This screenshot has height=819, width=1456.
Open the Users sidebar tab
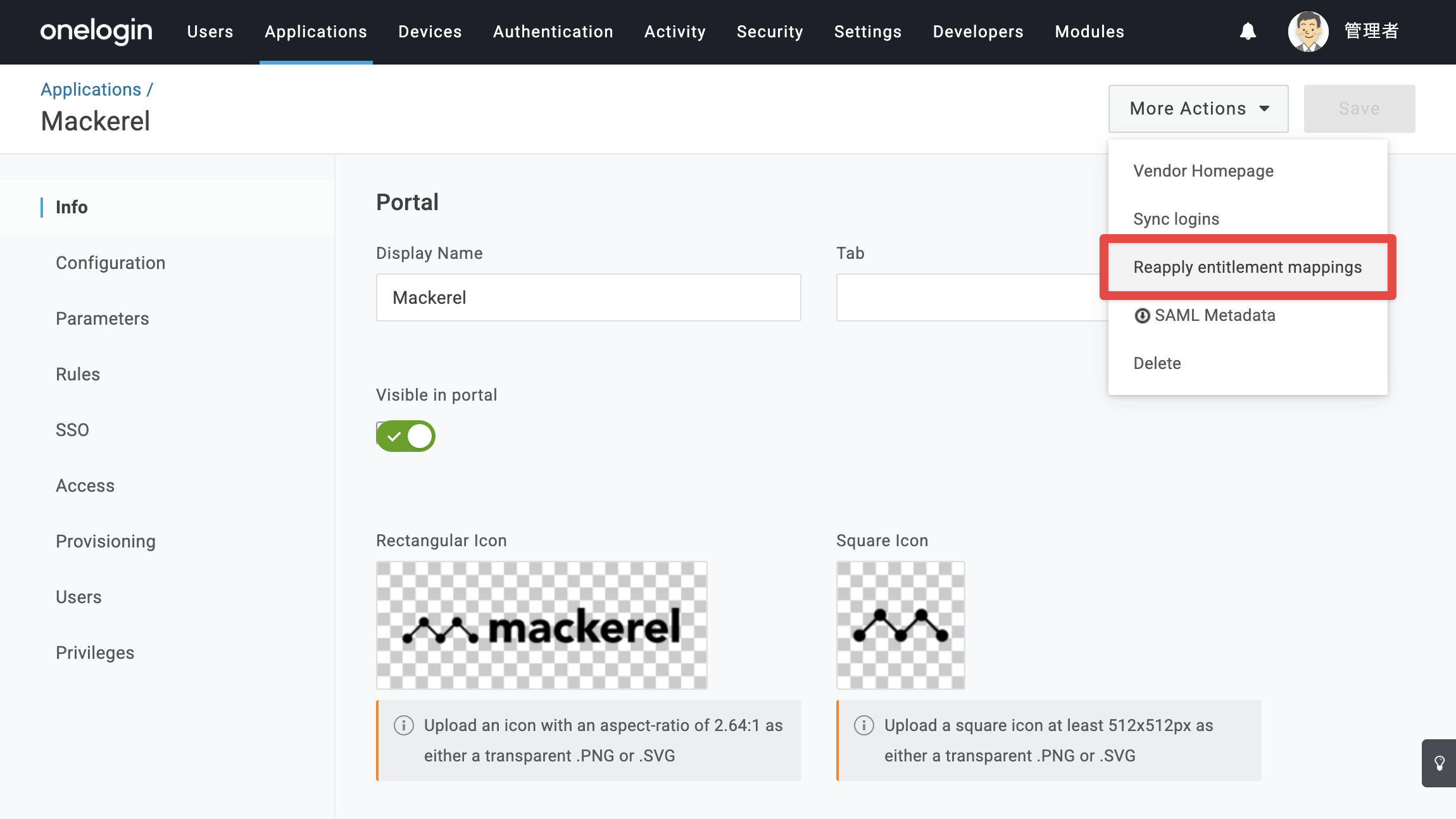[167, 597]
